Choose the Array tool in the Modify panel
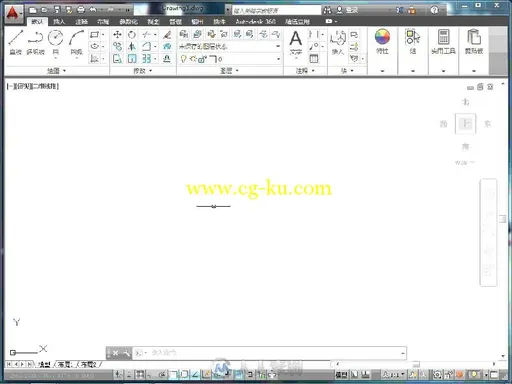Viewport: 512px width, 384px height. pos(146,59)
